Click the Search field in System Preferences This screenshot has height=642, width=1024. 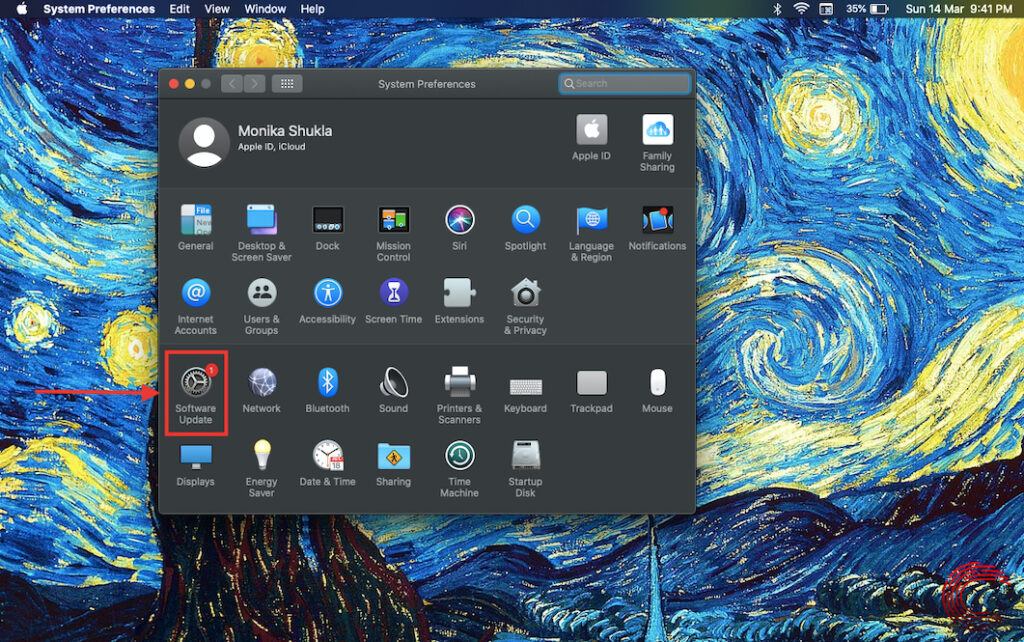(x=624, y=84)
